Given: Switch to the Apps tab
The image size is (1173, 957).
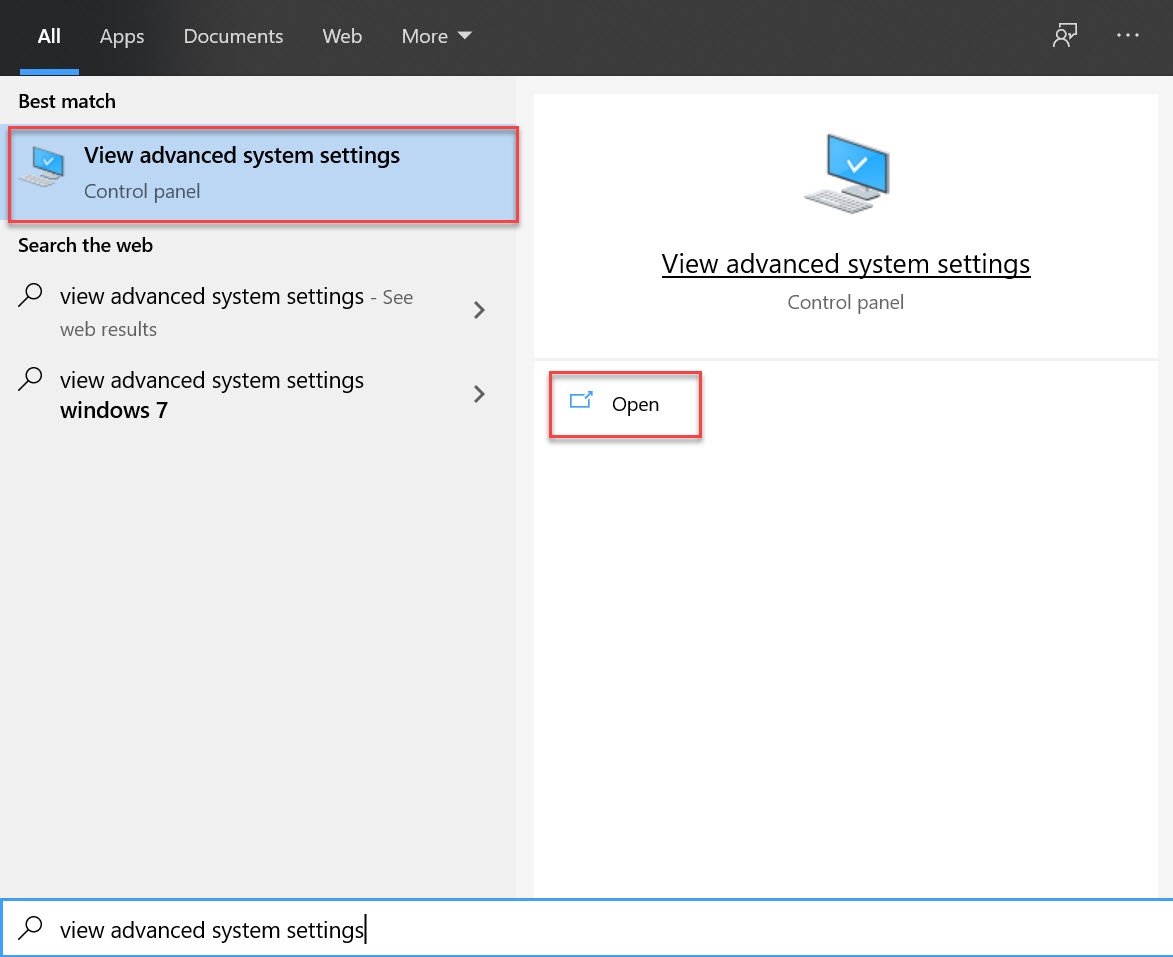Looking at the screenshot, I should (122, 37).
